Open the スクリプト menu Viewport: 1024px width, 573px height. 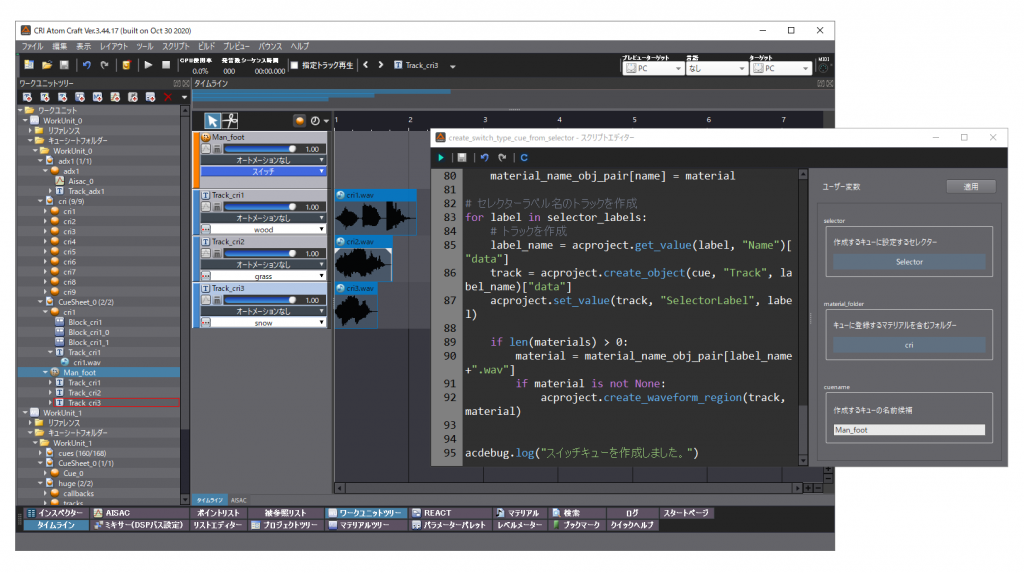pyautogui.click(x=175, y=46)
